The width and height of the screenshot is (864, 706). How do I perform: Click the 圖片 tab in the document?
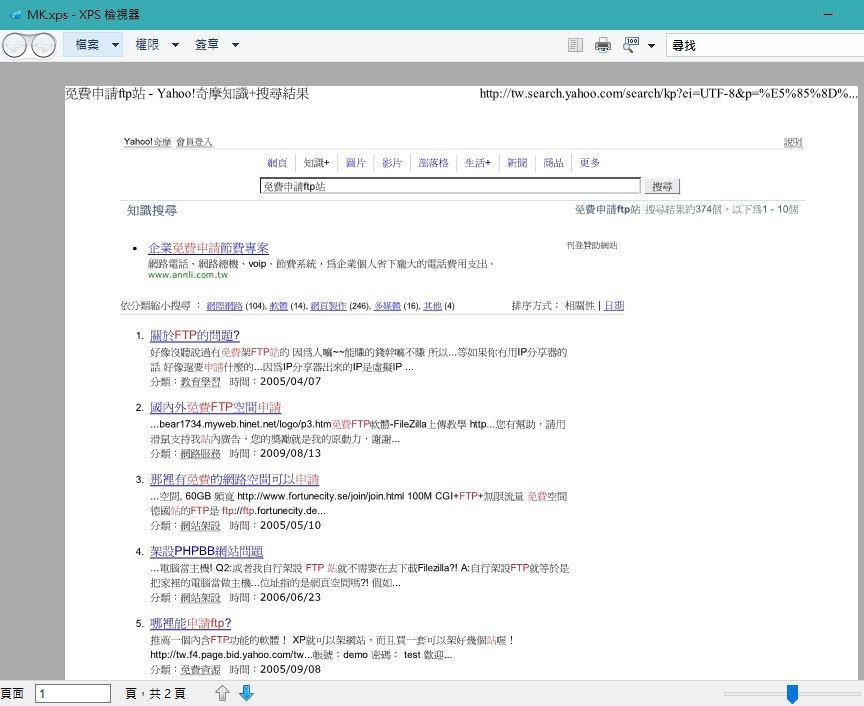(x=355, y=163)
